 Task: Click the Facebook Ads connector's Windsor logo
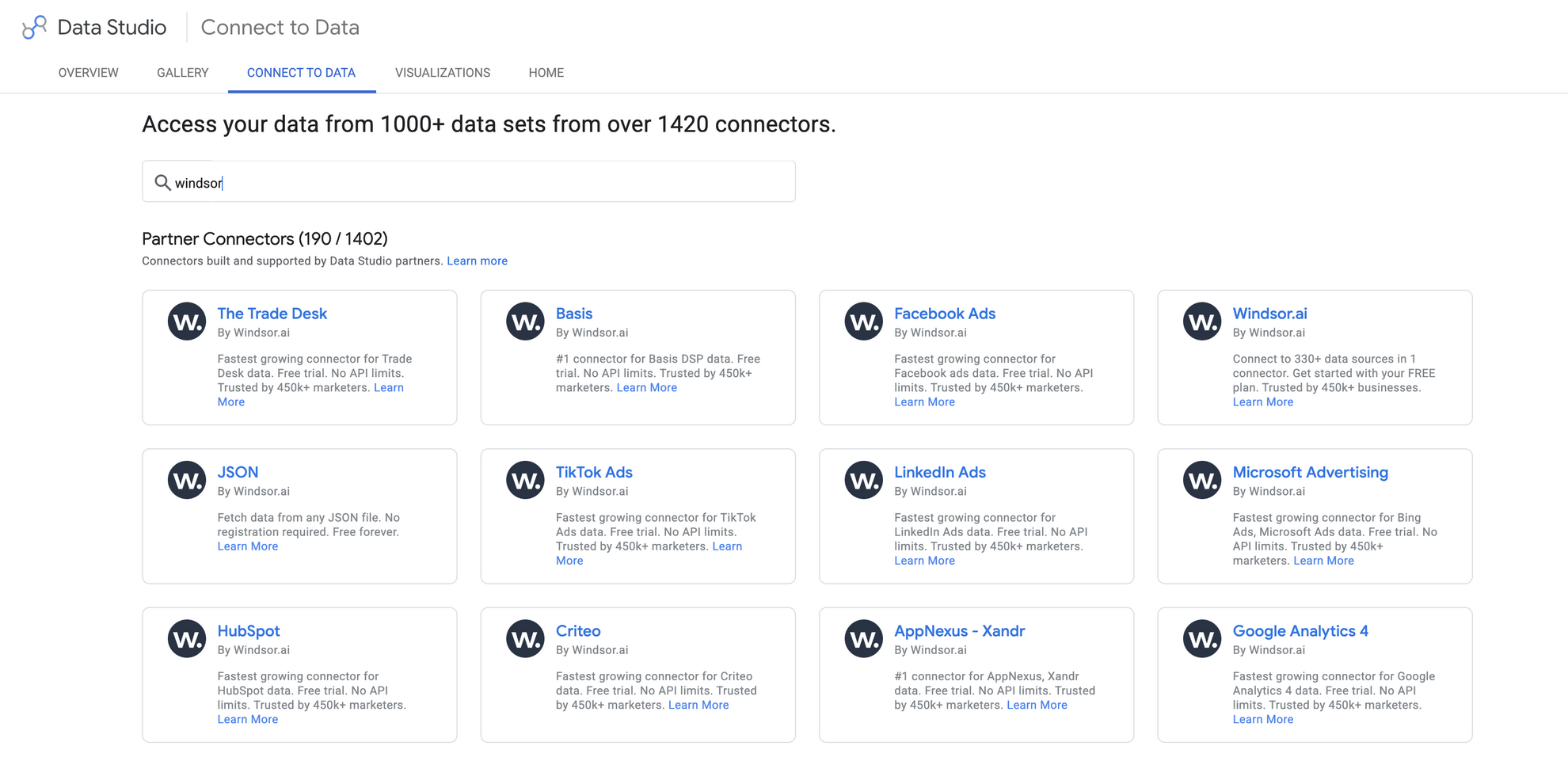click(864, 322)
